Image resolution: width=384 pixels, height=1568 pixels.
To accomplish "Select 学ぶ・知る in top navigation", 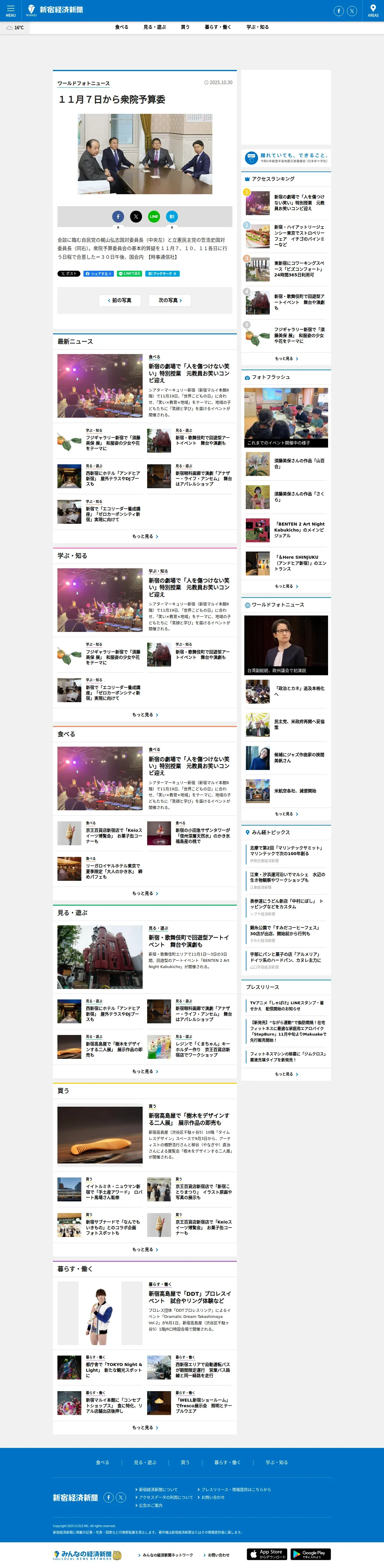I will 257,27.
